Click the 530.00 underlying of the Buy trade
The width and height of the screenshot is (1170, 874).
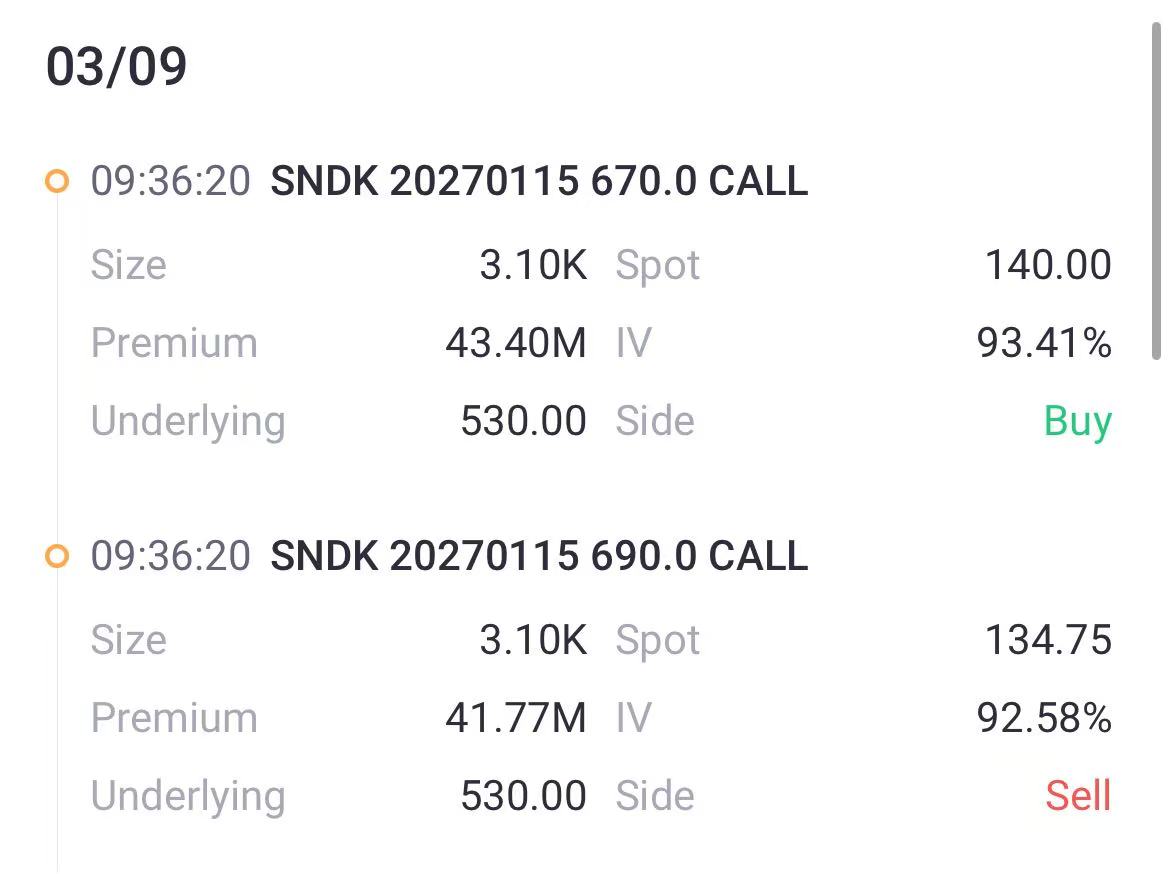click(x=523, y=421)
